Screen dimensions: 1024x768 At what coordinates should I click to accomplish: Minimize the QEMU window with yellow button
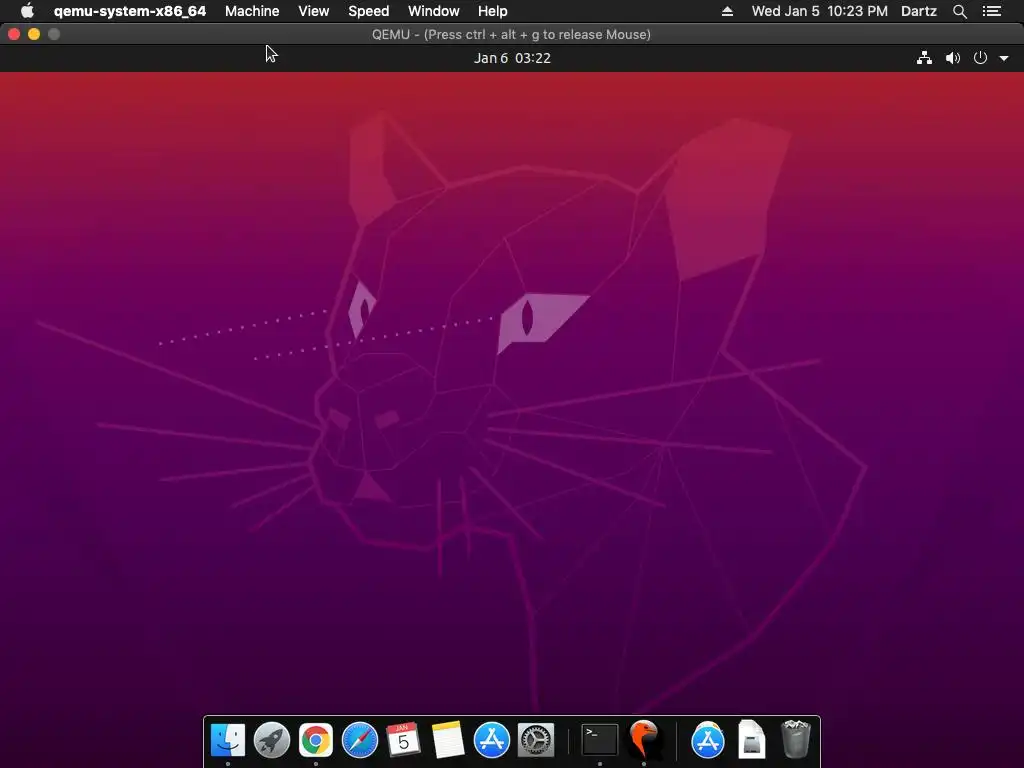click(34, 34)
